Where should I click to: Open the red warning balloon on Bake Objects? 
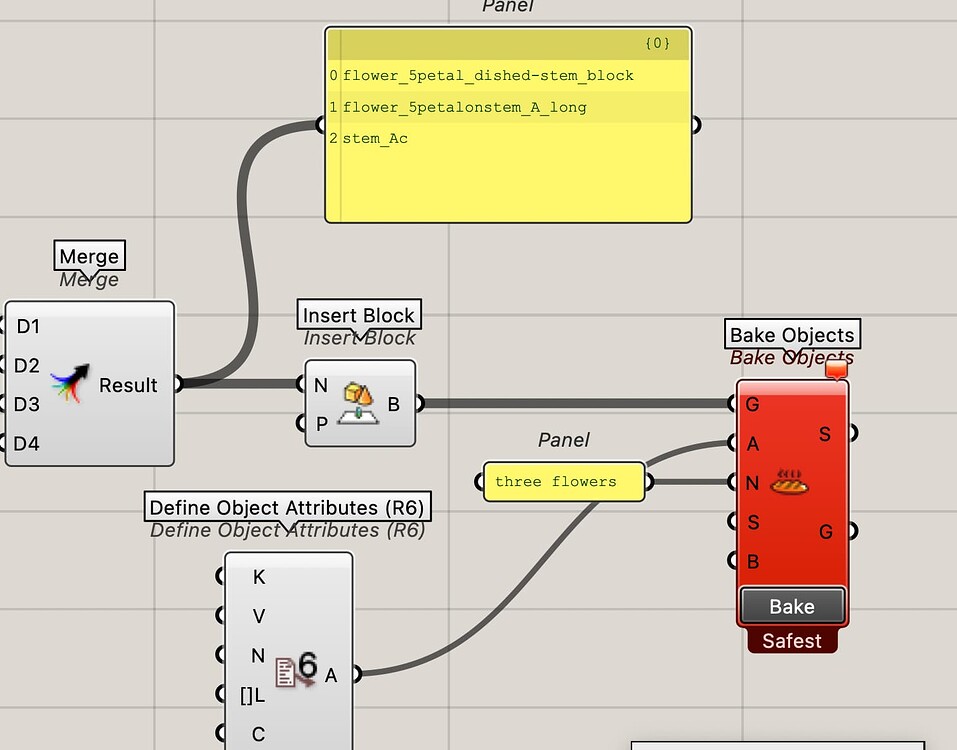click(836, 368)
